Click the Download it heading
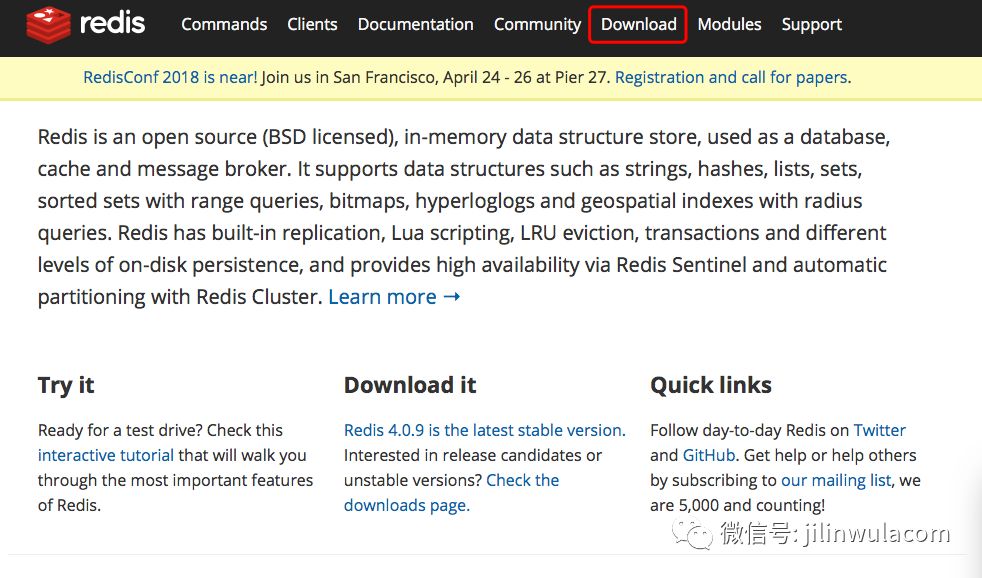Image resolution: width=982 pixels, height=578 pixels. click(x=410, y=385)
